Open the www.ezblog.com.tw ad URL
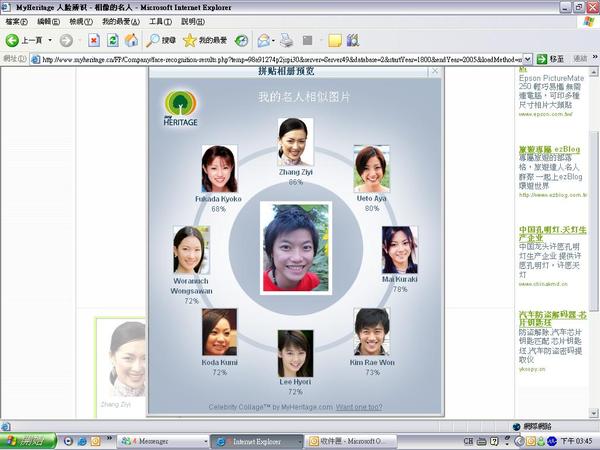Image resolution: width=600 pixels, height=450 pixels. pyautogui.click(x=553, y=195)
